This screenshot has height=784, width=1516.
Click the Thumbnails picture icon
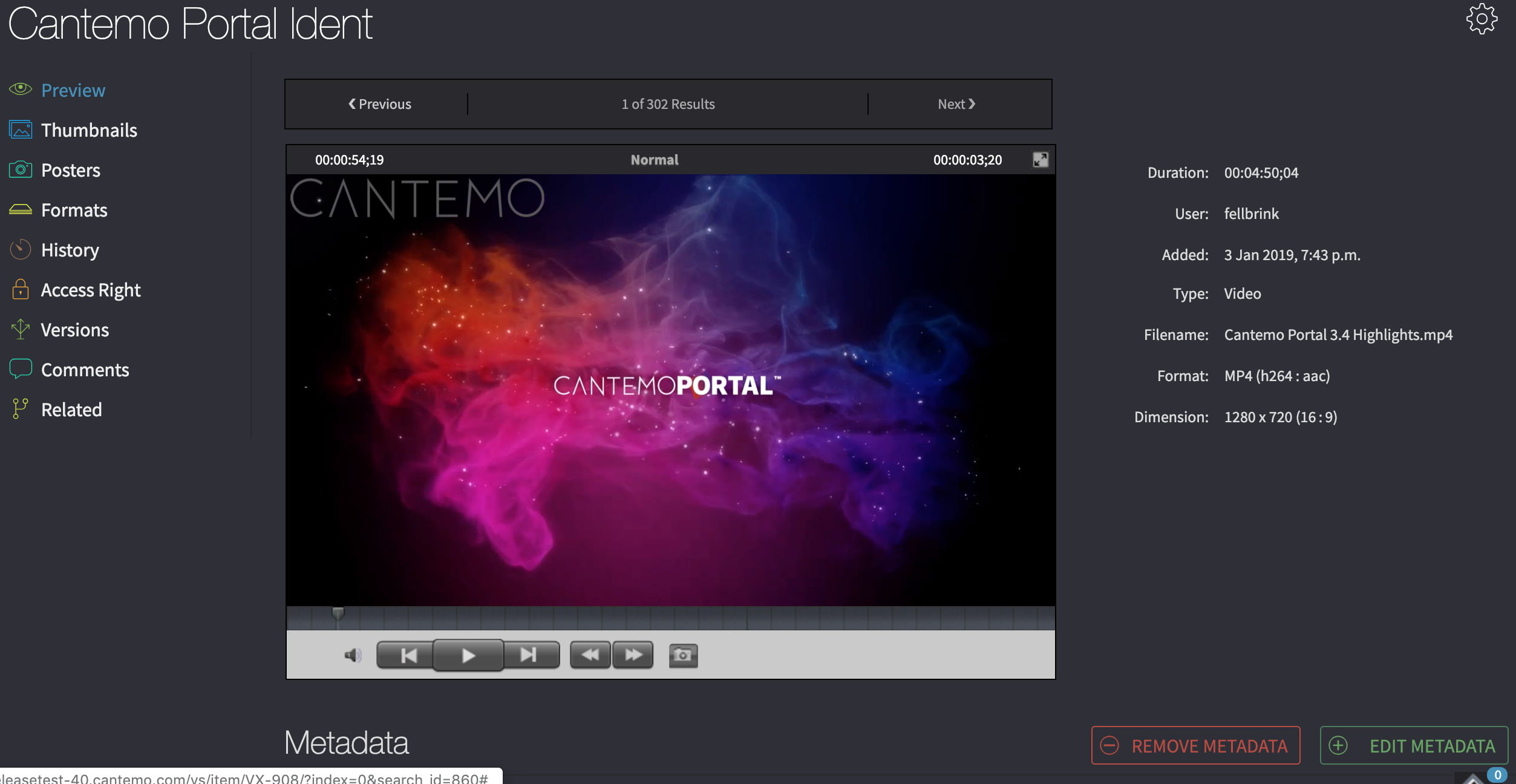pos(21,129)
